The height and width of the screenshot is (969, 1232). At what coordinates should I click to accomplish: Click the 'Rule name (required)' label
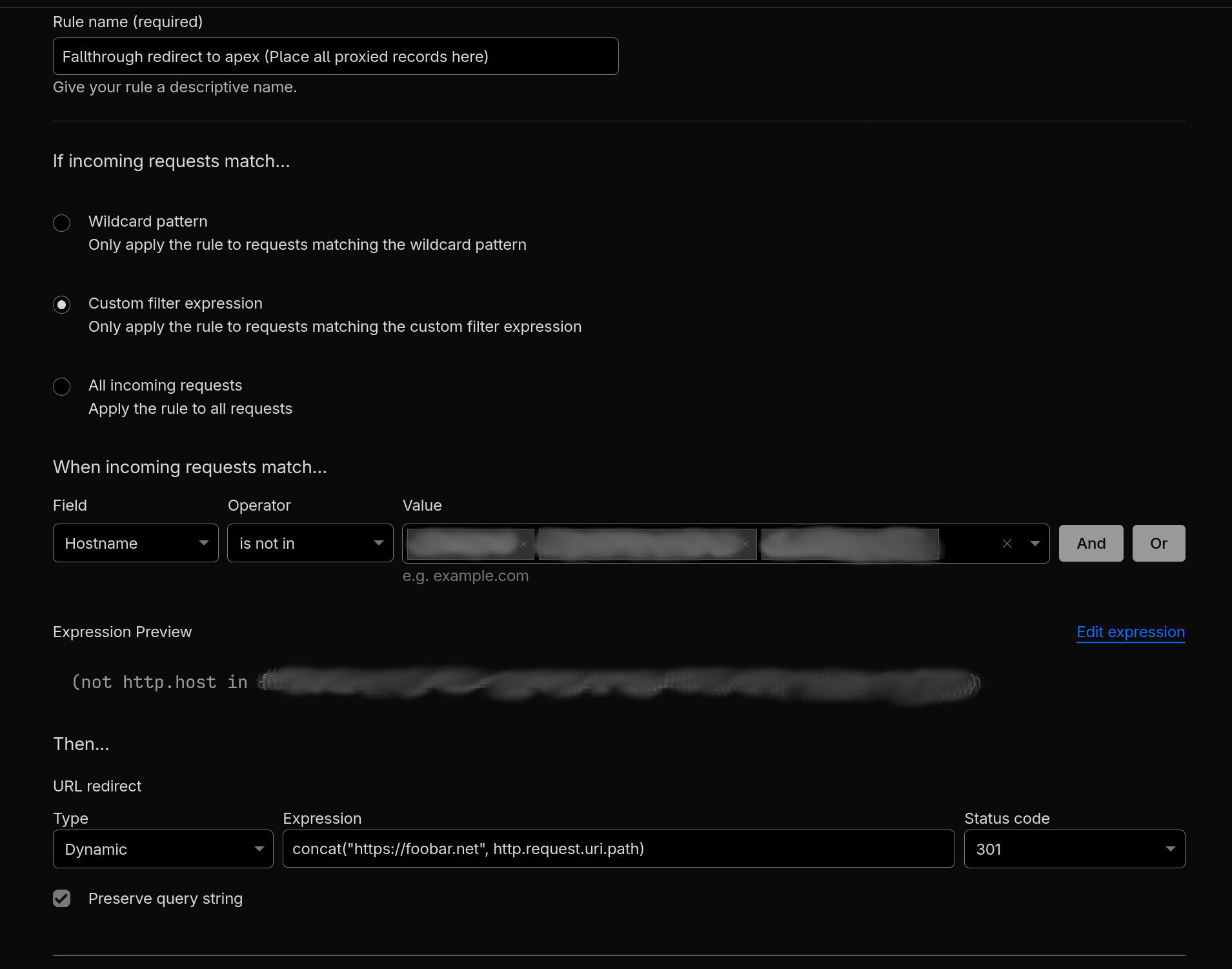tap(128, 22)
